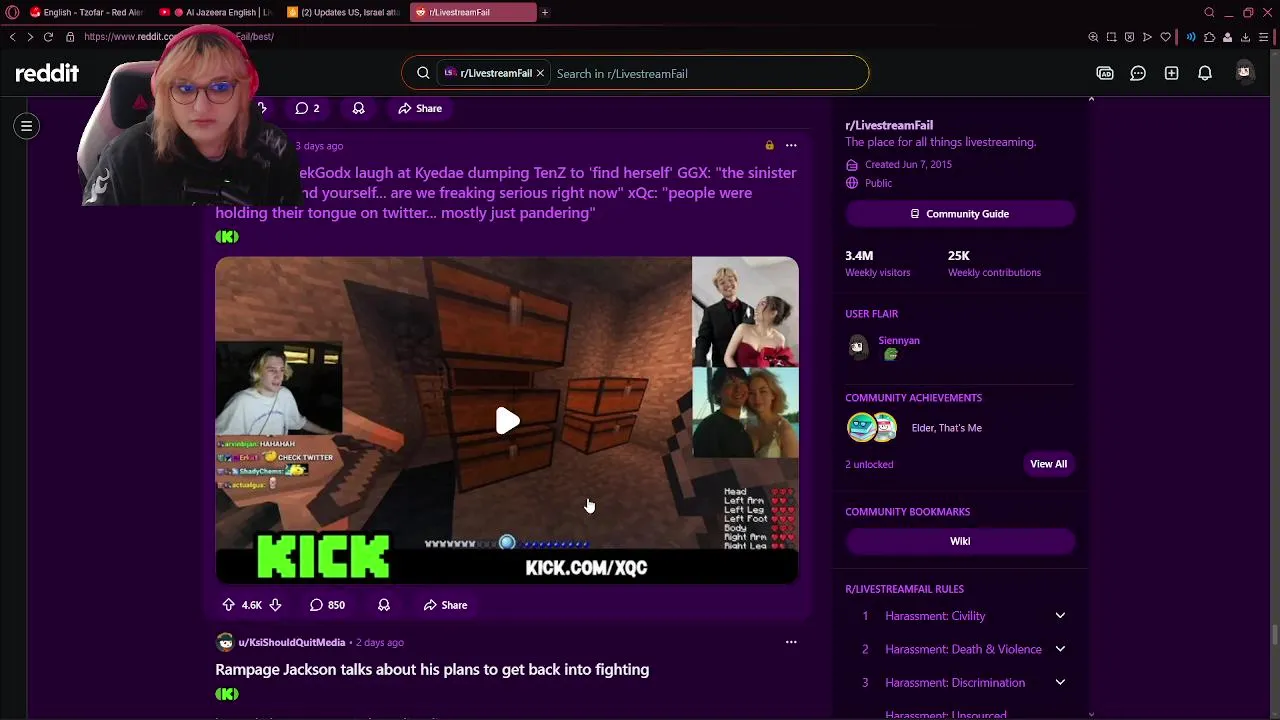Click the site lock security icon
The image size is (1280, 720).
point(70,37)
